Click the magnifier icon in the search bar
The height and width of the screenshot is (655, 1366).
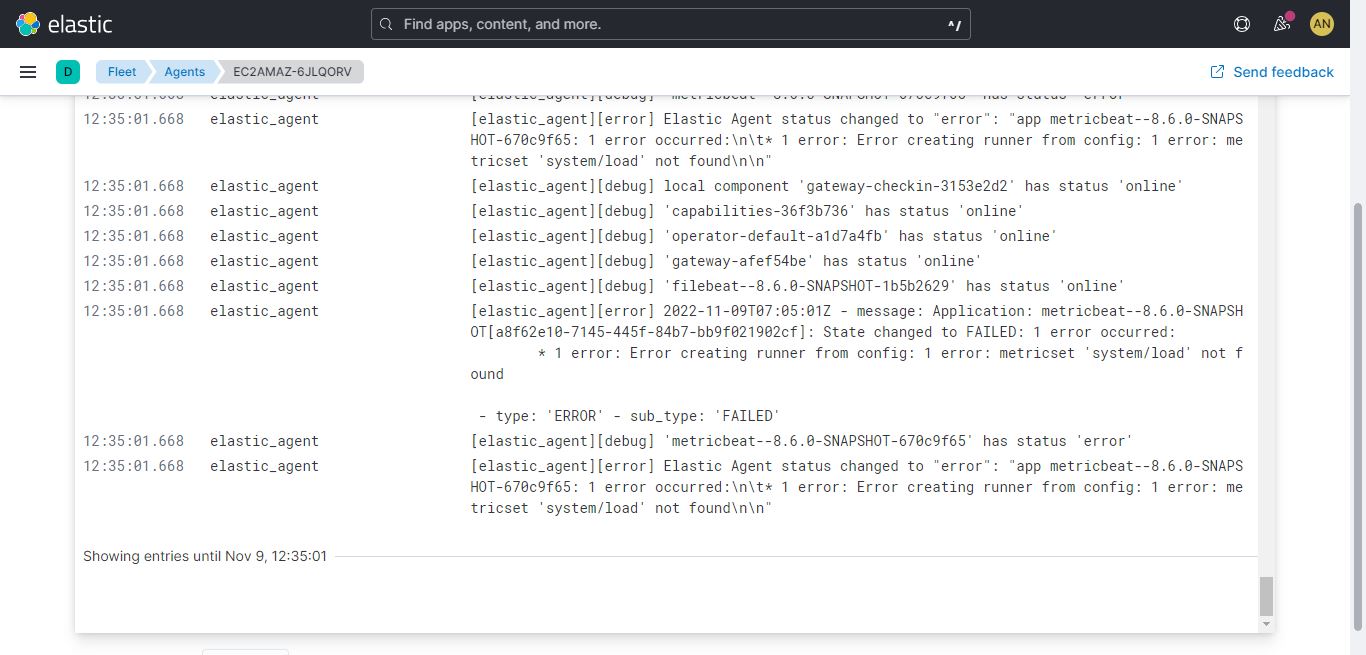pos(386,23)
